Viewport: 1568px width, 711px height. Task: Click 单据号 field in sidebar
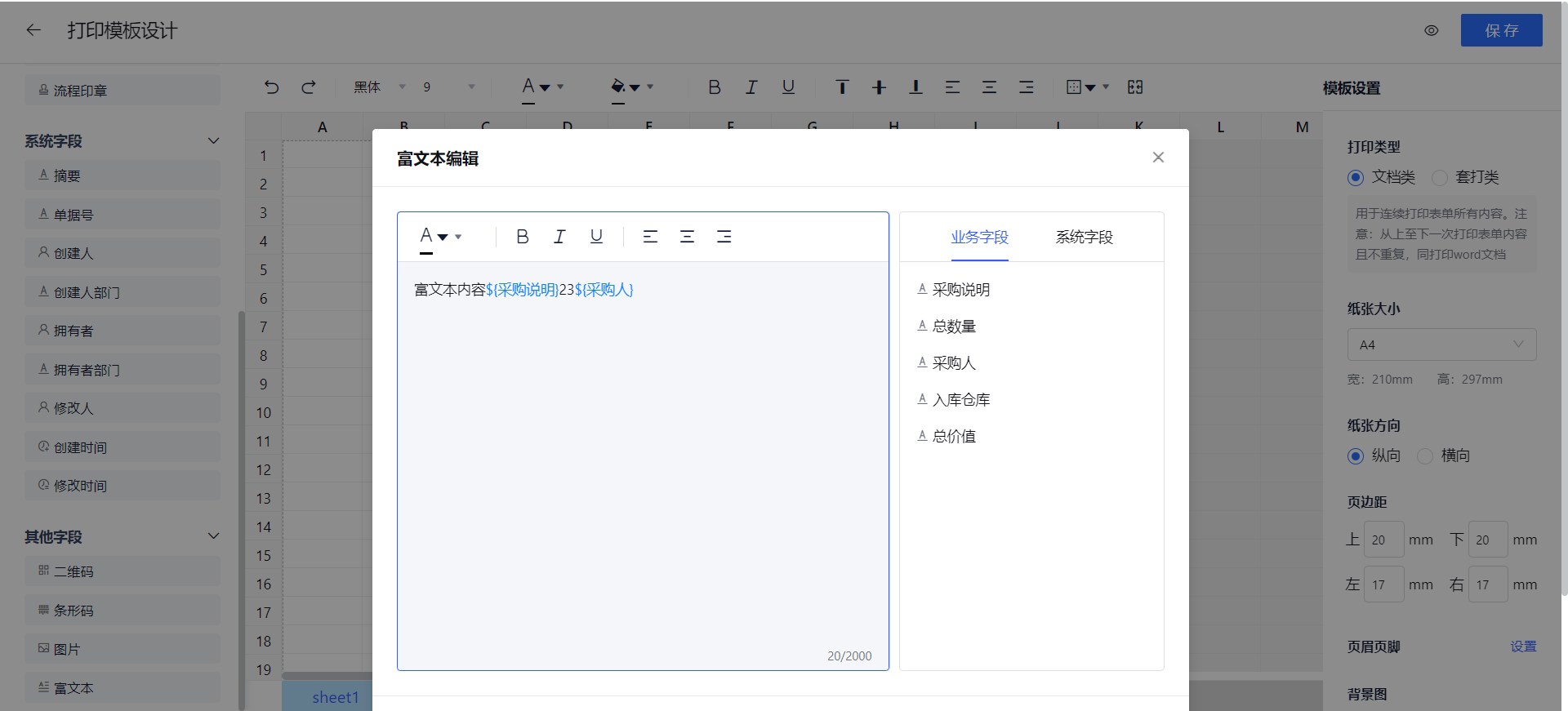tap(122, 215)
